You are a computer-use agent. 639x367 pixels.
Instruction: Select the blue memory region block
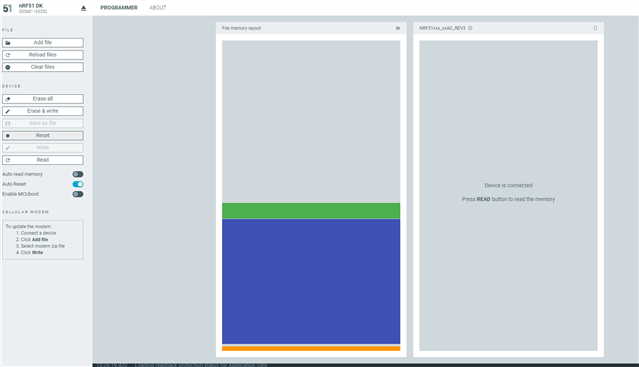[311, 281]
